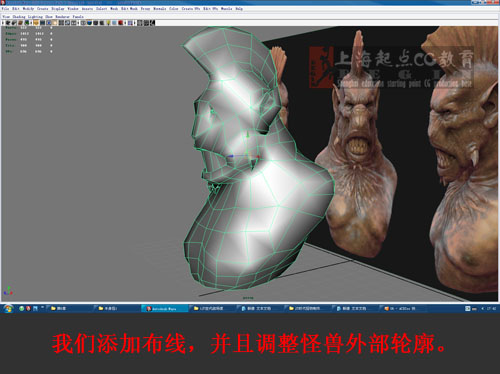Image resolution: width=500 pixels, height=374 pixels.
Task: Click the 'Edges' heads-up display label
Action: pos(11,34)
